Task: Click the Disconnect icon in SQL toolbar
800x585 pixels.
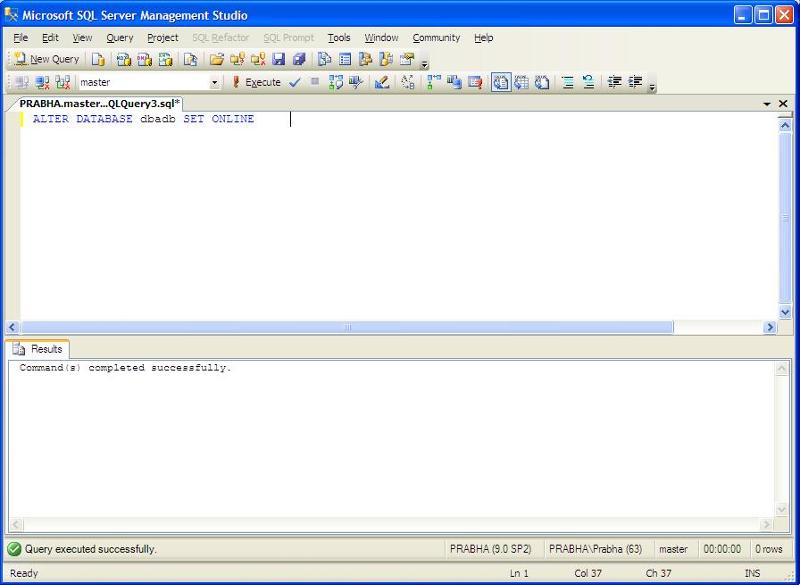Action: (x=42, y=83)
